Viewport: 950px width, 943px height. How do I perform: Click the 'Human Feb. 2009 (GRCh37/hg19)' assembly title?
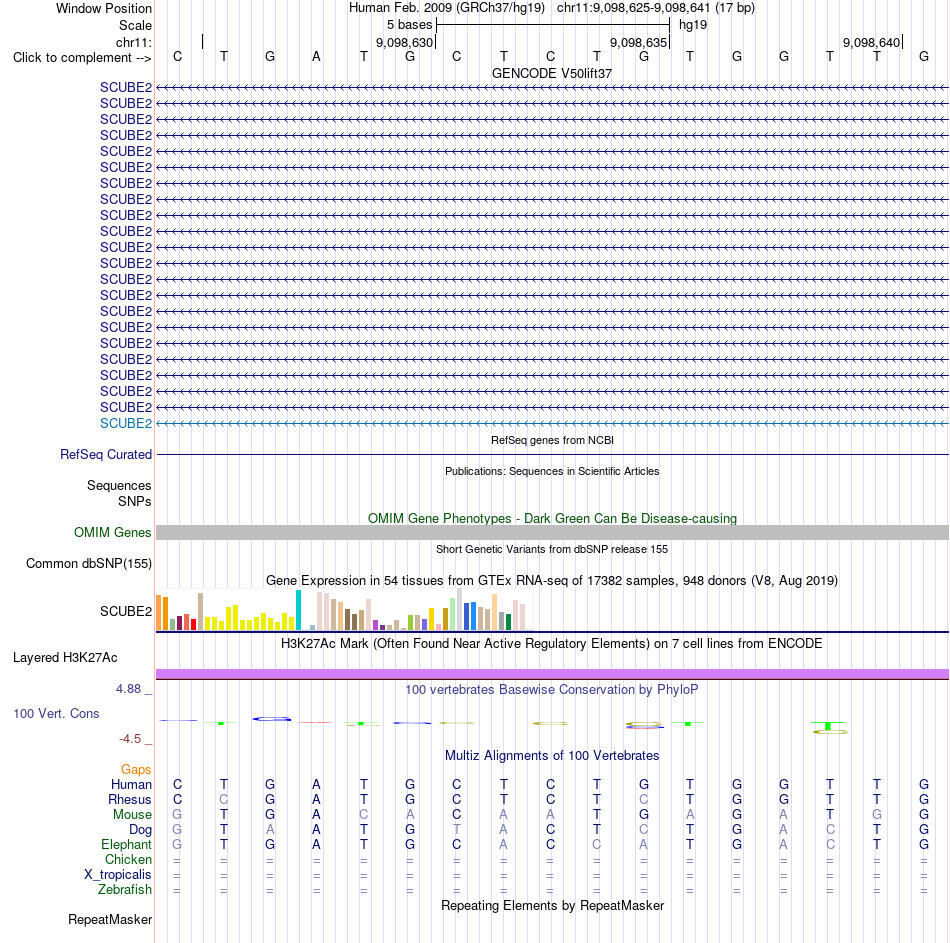(x=447, y=8)
